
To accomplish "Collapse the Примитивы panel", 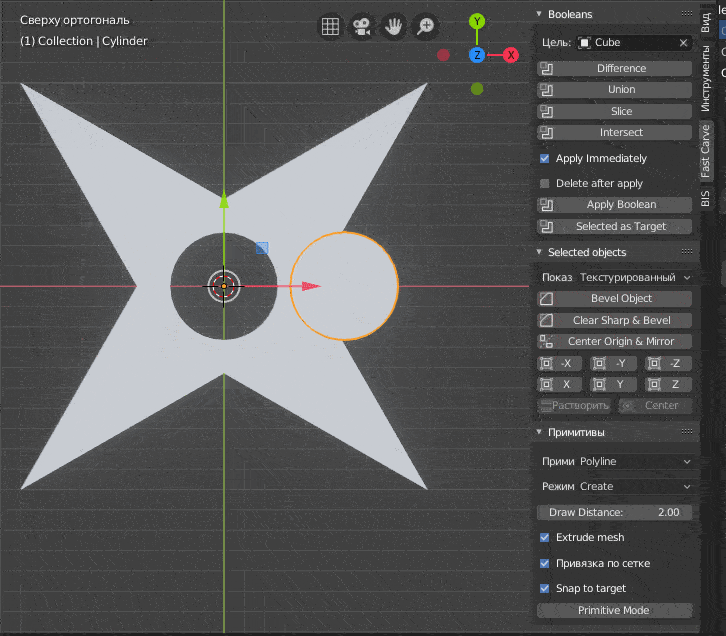I will pyautogui.click(x=539, y=432).
